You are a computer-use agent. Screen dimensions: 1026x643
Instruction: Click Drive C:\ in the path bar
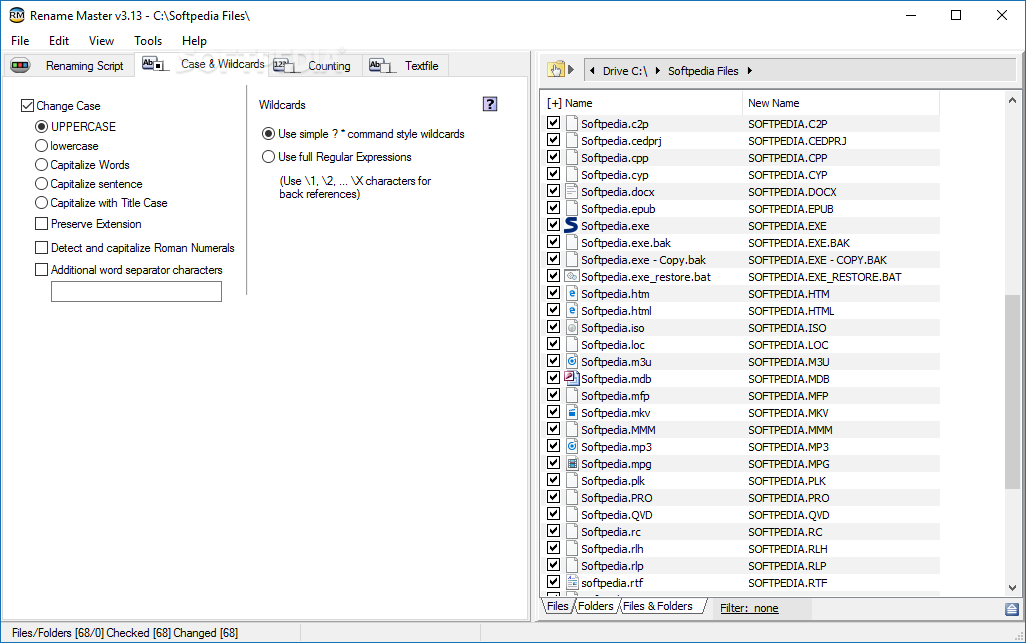tap(625, 71)
